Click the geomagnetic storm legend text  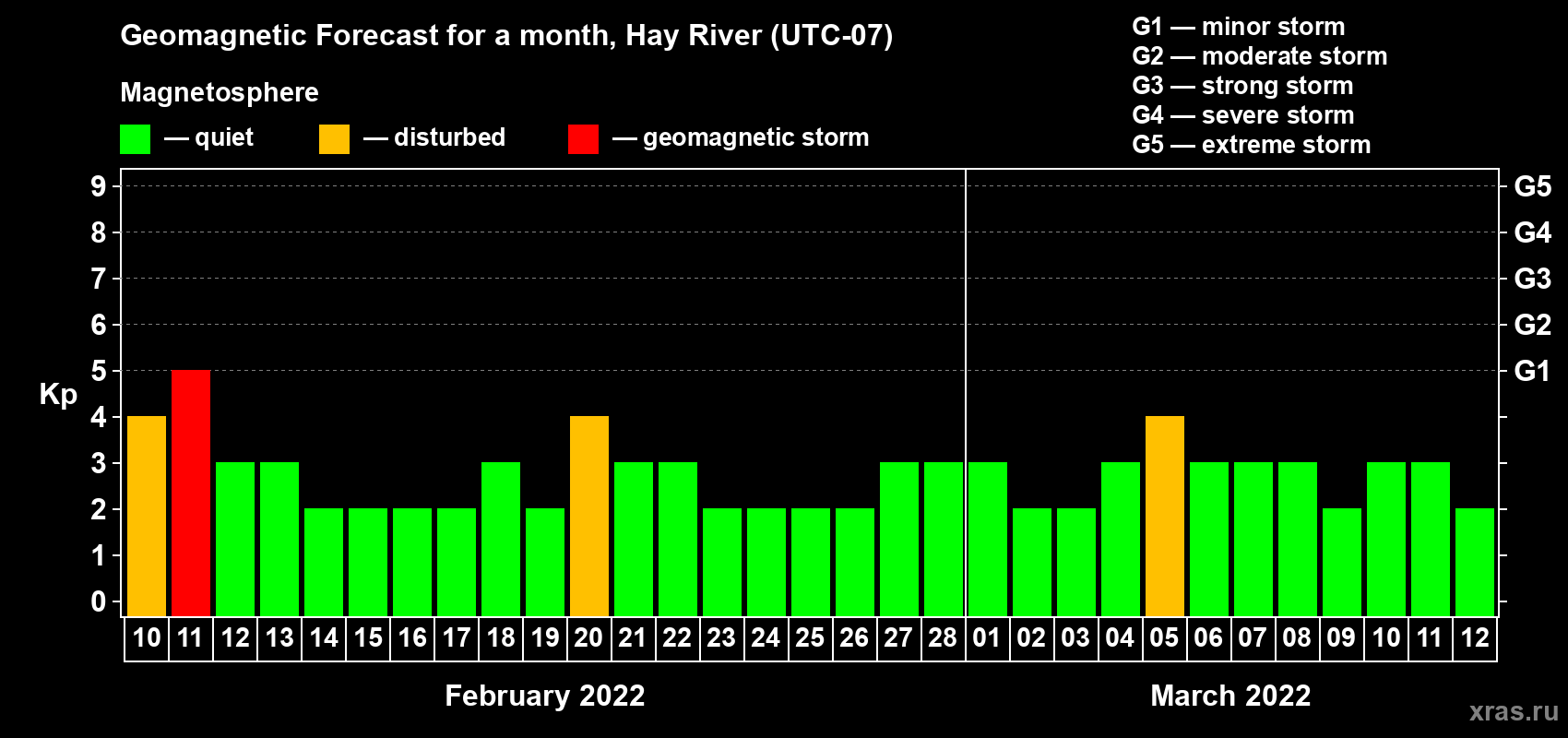[756, 138]
